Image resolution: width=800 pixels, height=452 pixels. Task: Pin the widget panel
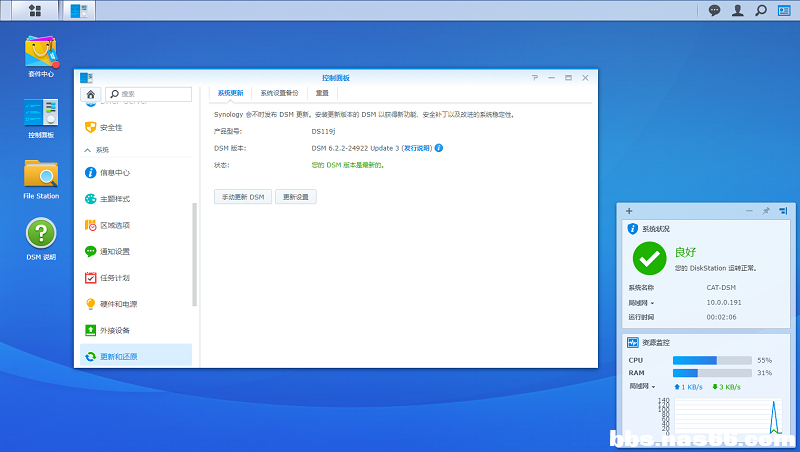(x=766, y=211)
